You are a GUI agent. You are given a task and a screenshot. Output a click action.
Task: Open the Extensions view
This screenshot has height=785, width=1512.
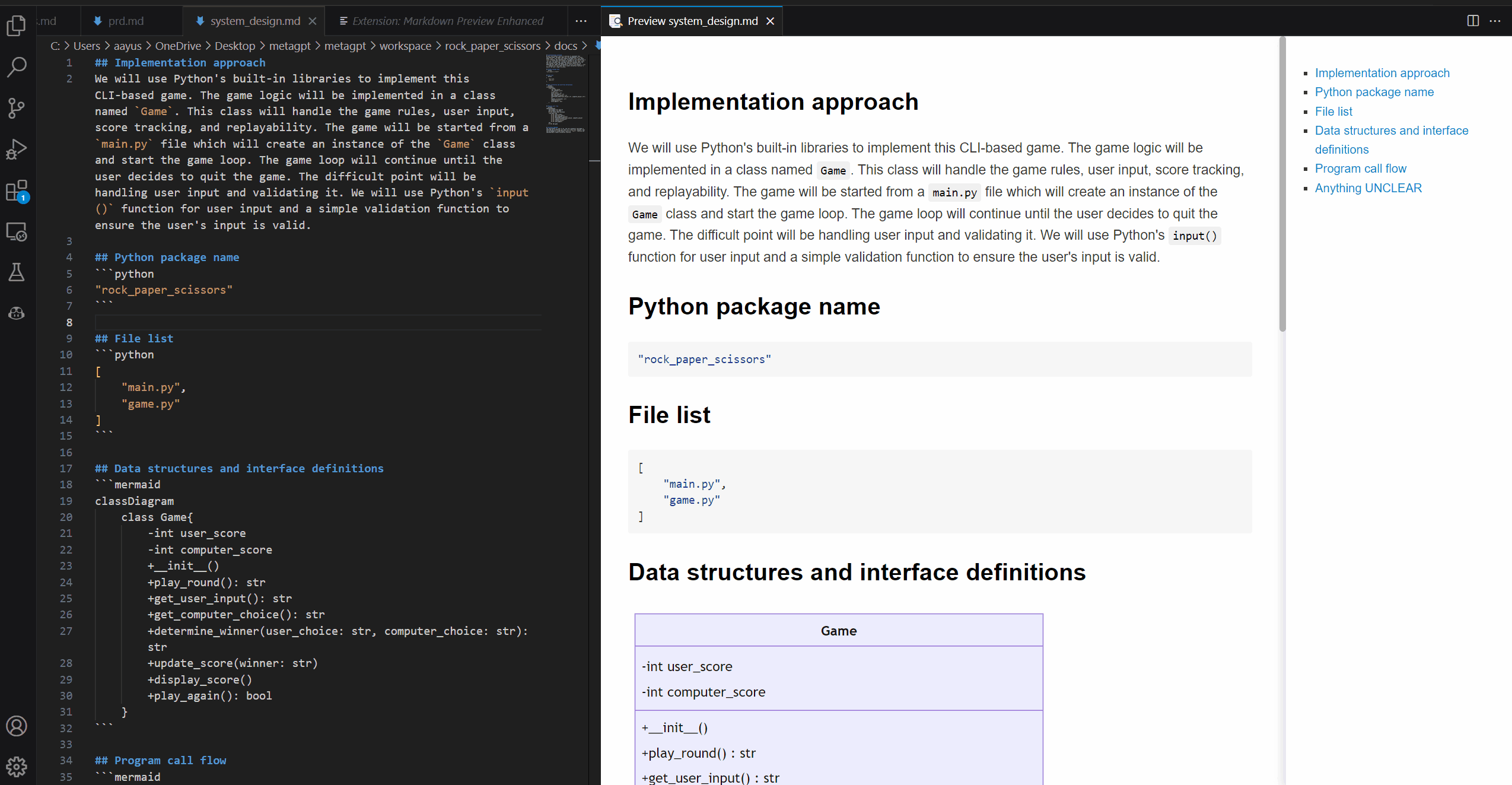point(17,191)
